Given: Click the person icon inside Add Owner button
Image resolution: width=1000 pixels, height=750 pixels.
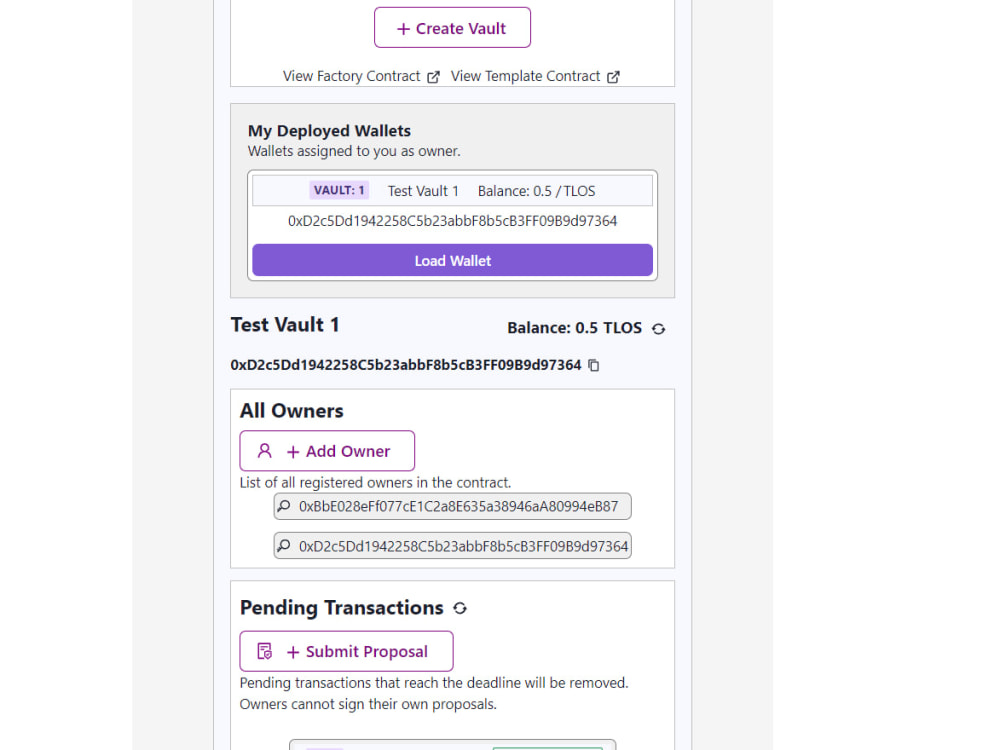Looking at the screenshot, I should tap(263, 450).
